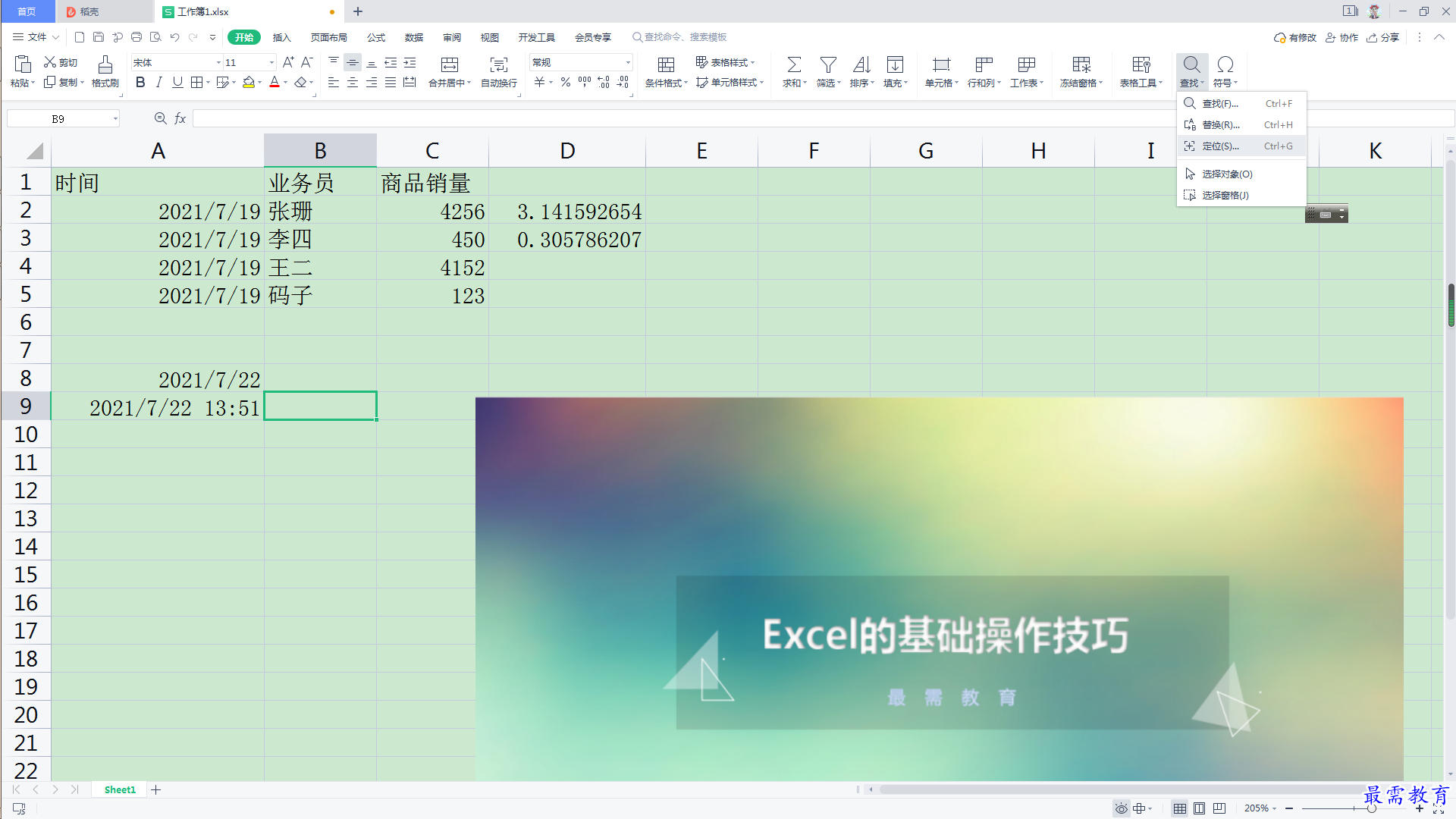Click the percent style icon
Image resolution: width=1456 pixels, height=819 pixels.
click(566, 83)
